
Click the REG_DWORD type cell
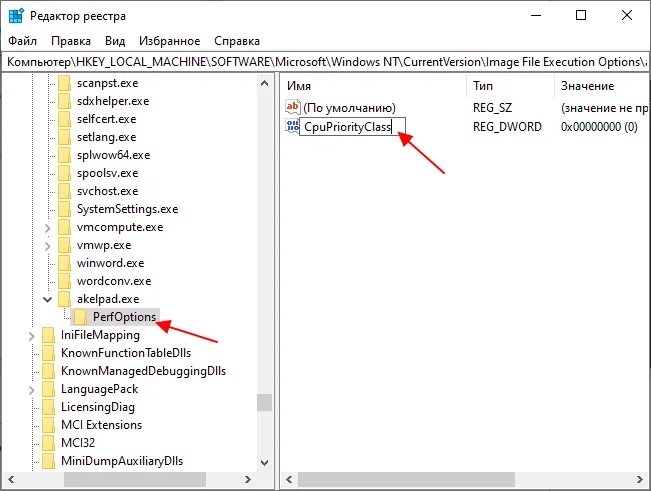coord(507,127)
